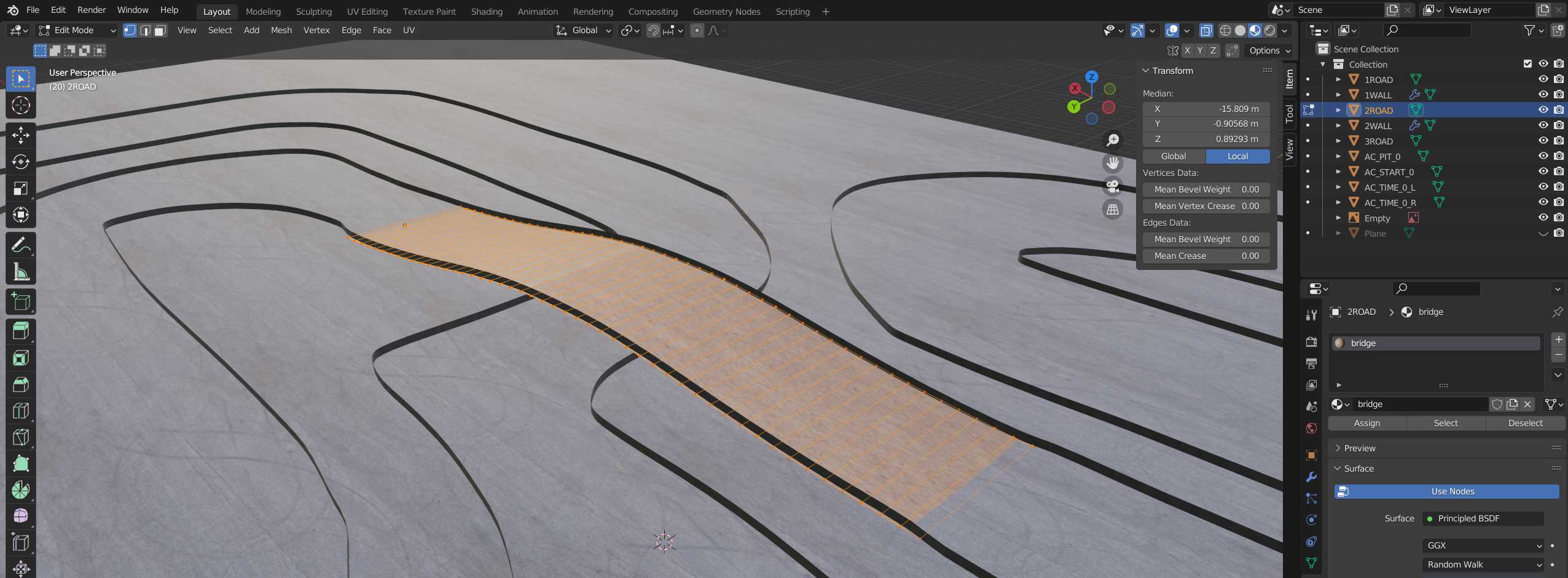This screenshot has width=1568, height=578.
Task: Expand the 1ROAD tree item
Action: (1338, 79)
